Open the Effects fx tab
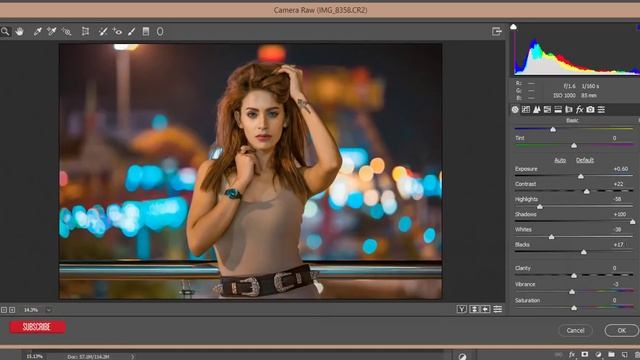 pyautogui.click(x=579, y=109)
